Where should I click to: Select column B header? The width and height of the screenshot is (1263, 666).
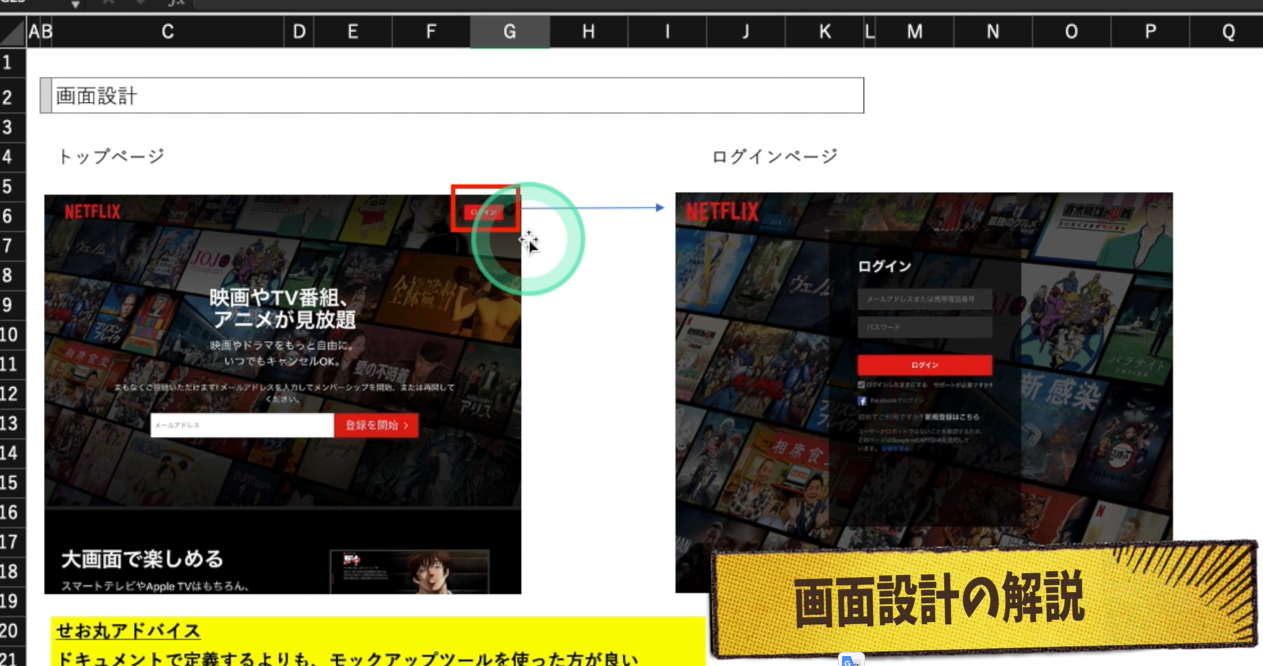[x=45, y=33]
